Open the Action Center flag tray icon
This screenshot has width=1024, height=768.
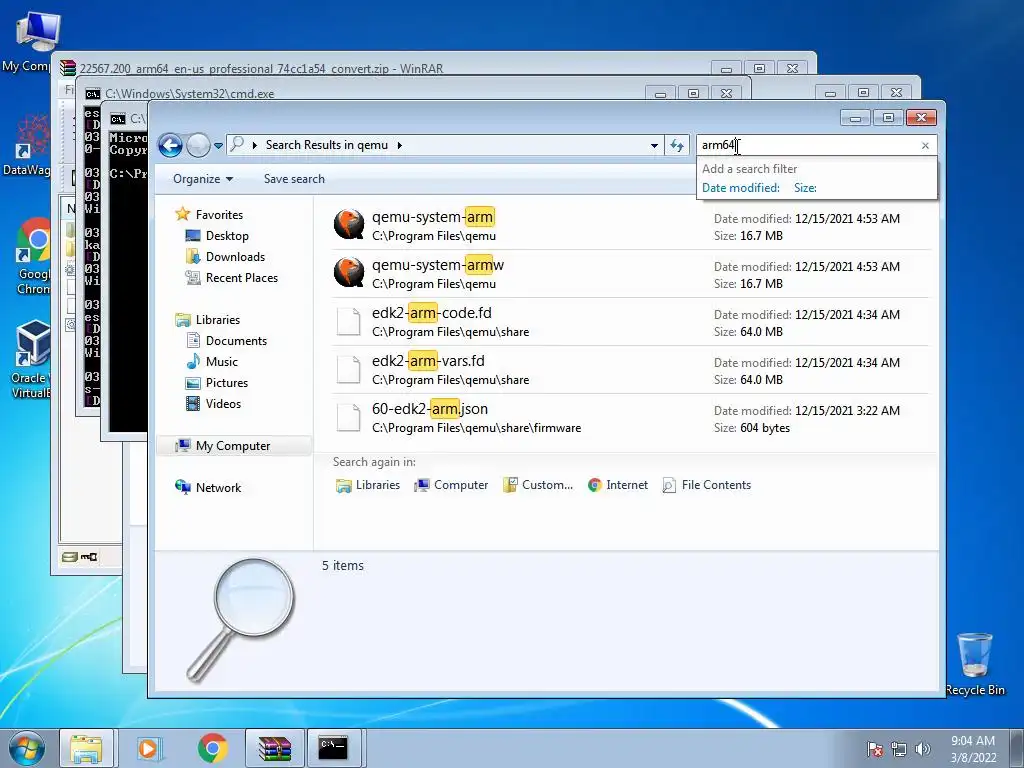875,749
